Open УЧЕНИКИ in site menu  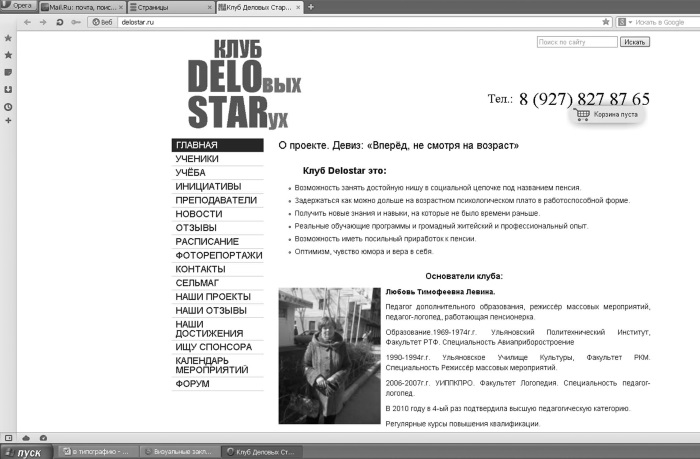pos(197,159)
